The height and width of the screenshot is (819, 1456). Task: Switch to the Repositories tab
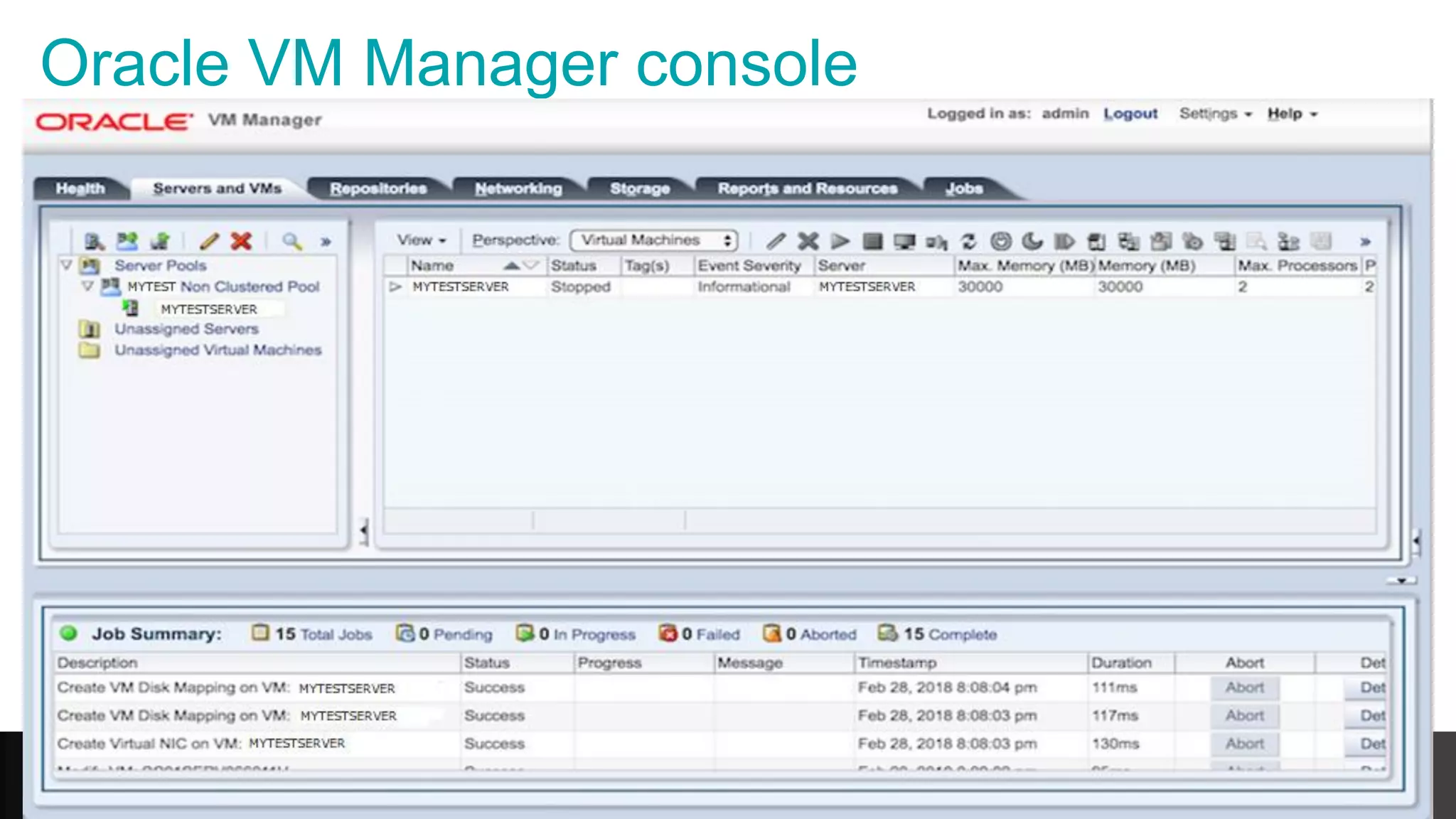point(378,188)
